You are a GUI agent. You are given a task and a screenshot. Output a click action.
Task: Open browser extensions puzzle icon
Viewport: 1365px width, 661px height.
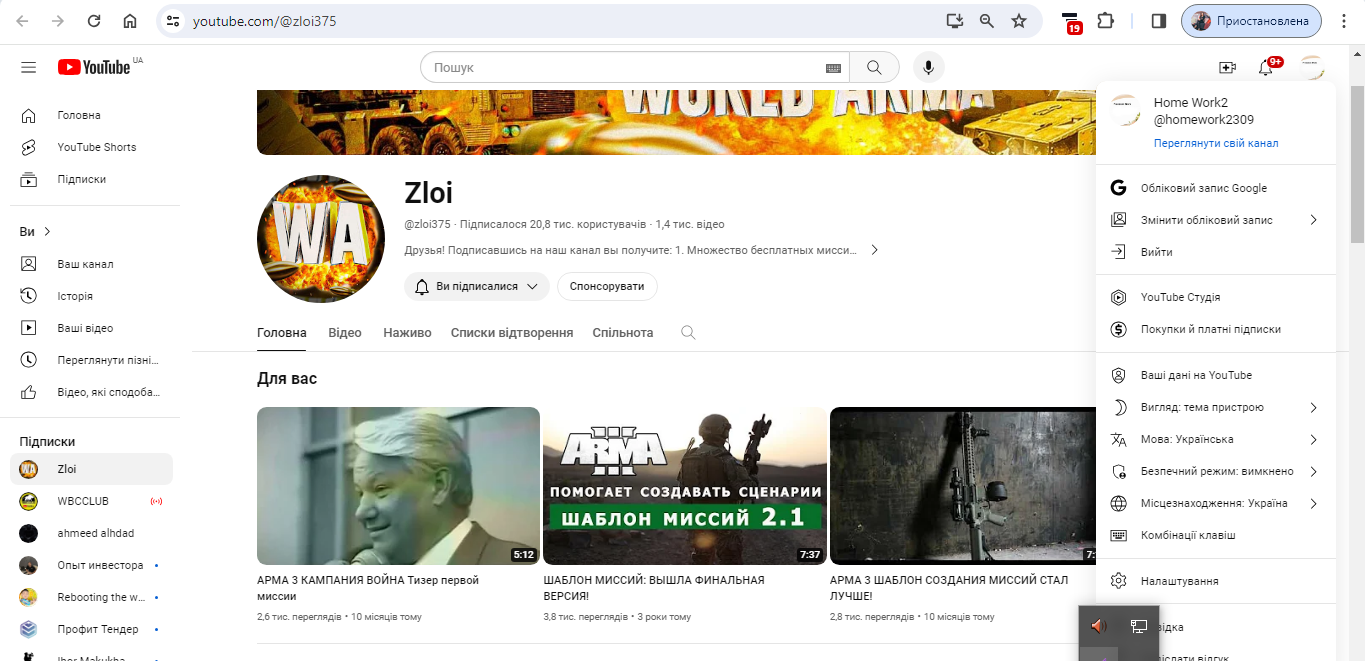click(x=1105, y=20)
